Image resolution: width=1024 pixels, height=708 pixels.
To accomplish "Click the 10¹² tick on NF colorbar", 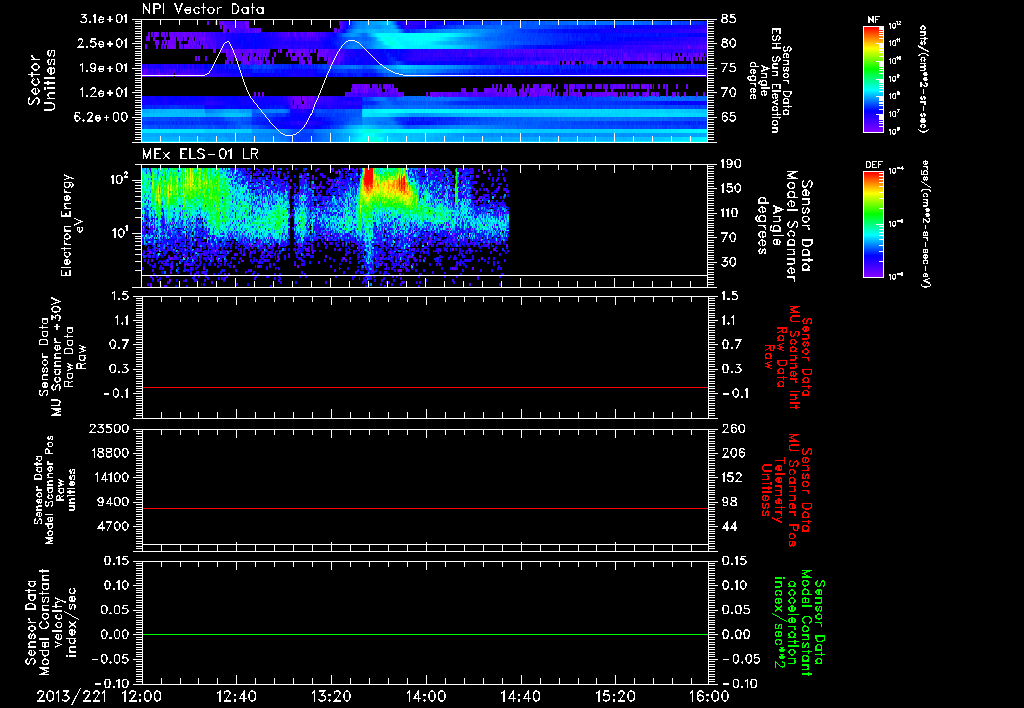I will coord(895,25).
